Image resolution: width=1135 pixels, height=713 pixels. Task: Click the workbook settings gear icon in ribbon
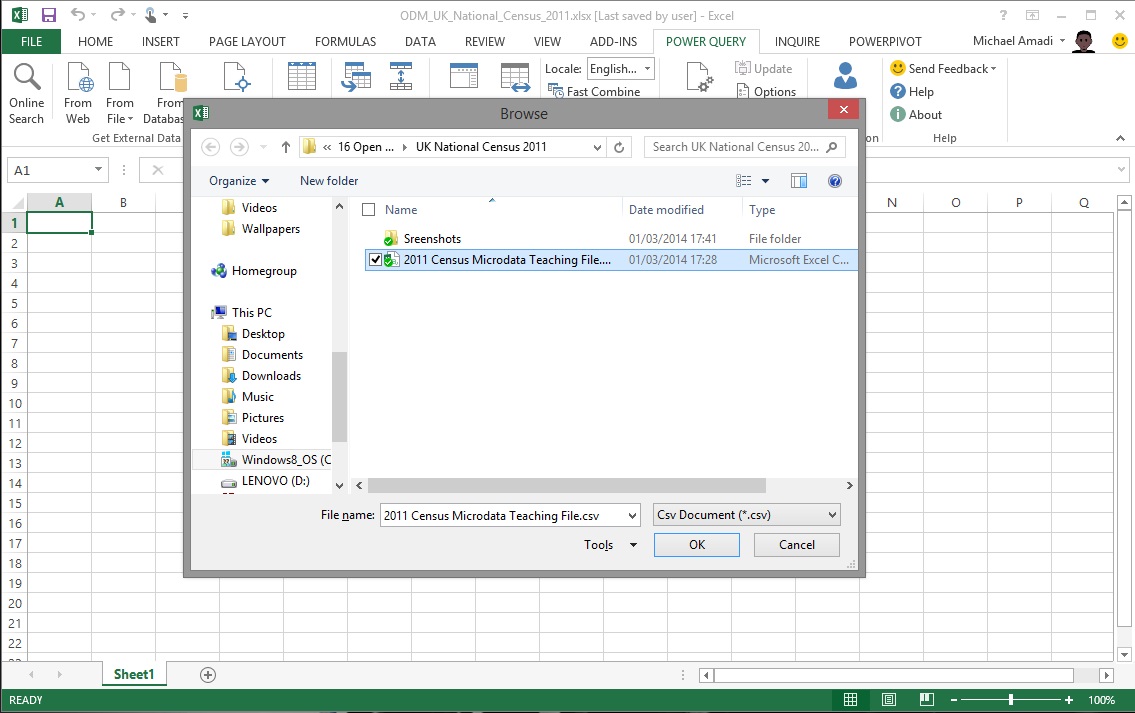point(699,77)
